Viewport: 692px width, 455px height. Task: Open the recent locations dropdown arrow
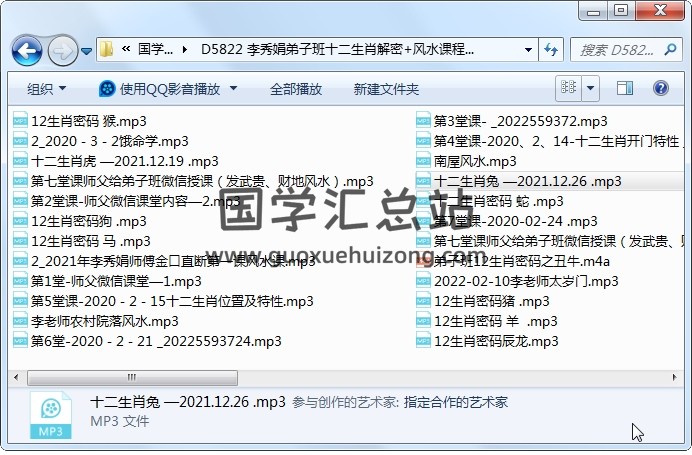point(87,52)
